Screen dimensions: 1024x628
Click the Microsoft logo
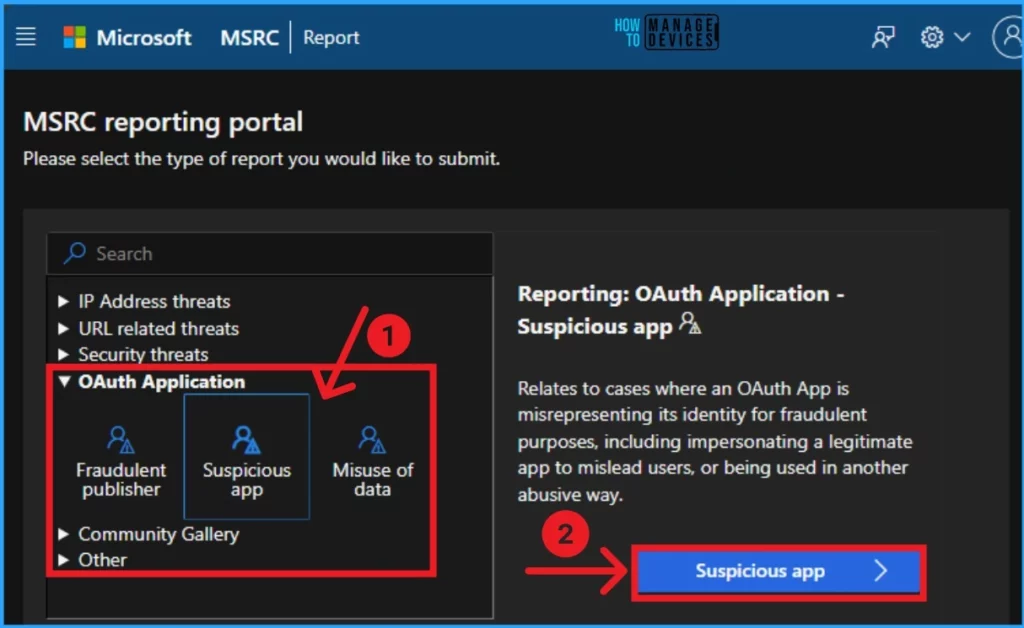pos(74,37)
